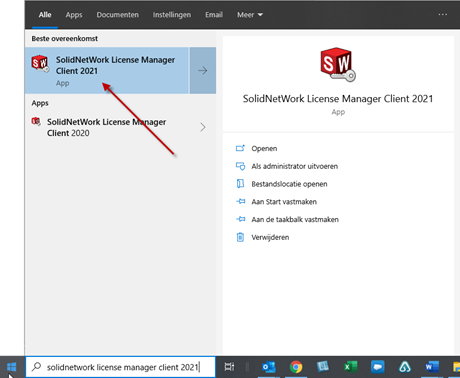Open SolidNetWork License Manager Client 2021 result
The height and width of the screenshot is (378, 460).
pyautogui.click(x=107, y=70)
